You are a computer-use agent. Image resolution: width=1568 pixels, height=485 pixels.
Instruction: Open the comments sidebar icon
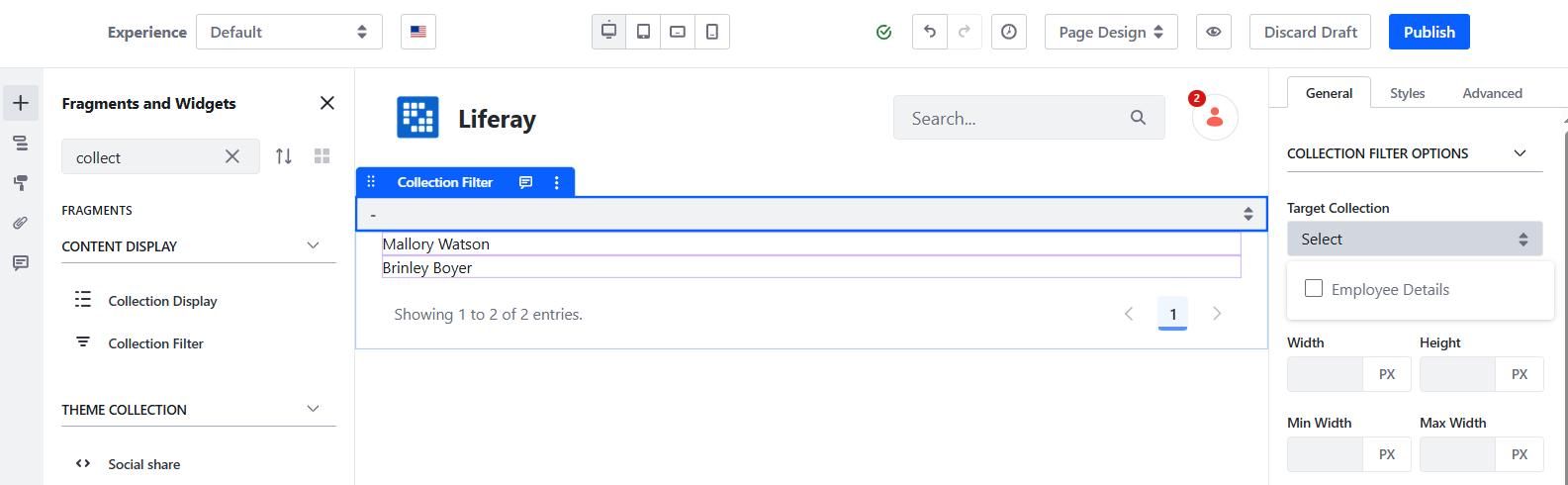[x=20, y=262]
